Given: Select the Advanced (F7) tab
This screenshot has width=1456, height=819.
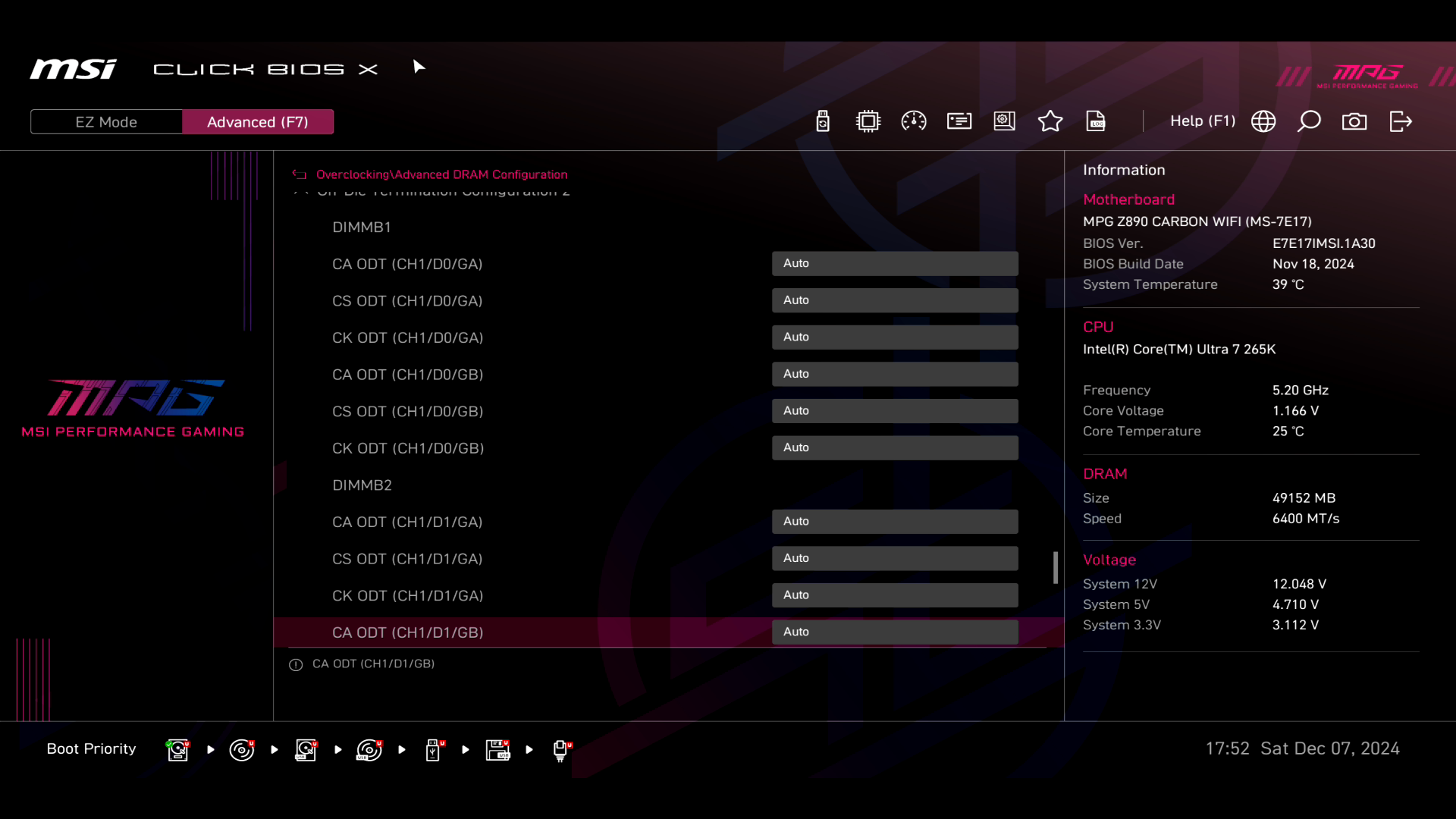Looking at the screenshot, I should point(257,122).
